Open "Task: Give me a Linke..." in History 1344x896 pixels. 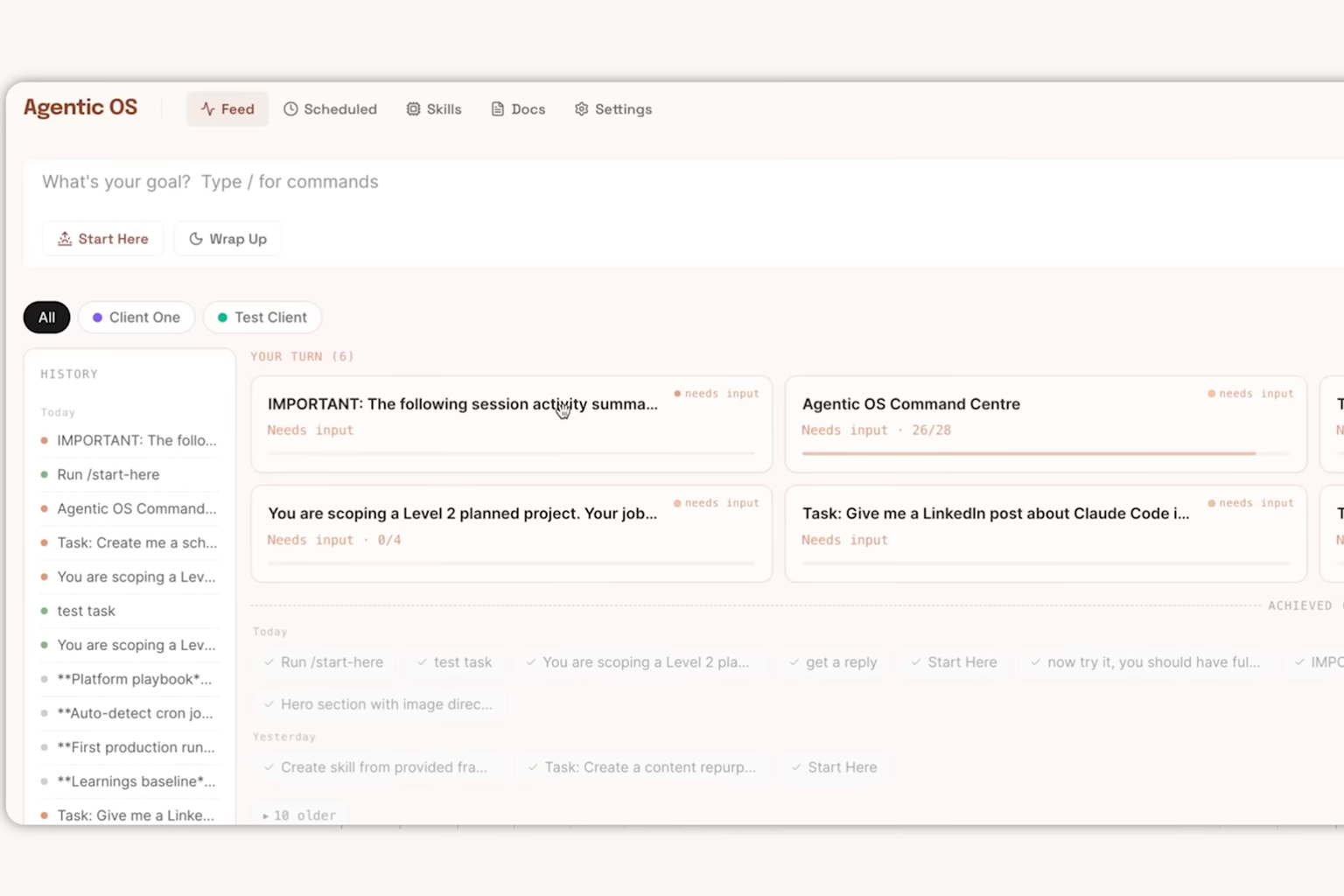click(129, 815)
